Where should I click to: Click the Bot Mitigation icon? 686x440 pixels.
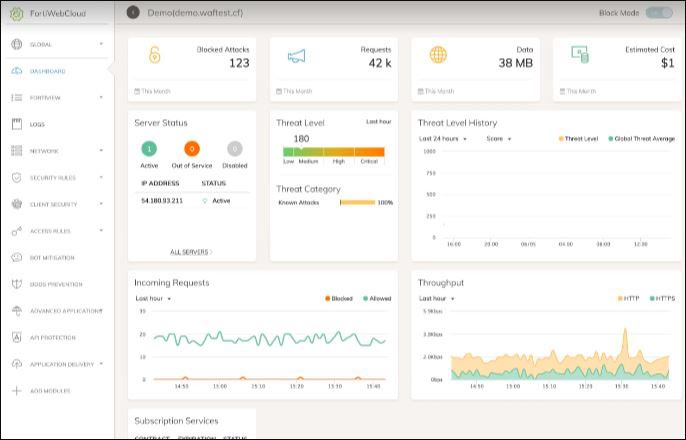pyautogui.click(x=17, y=258)
